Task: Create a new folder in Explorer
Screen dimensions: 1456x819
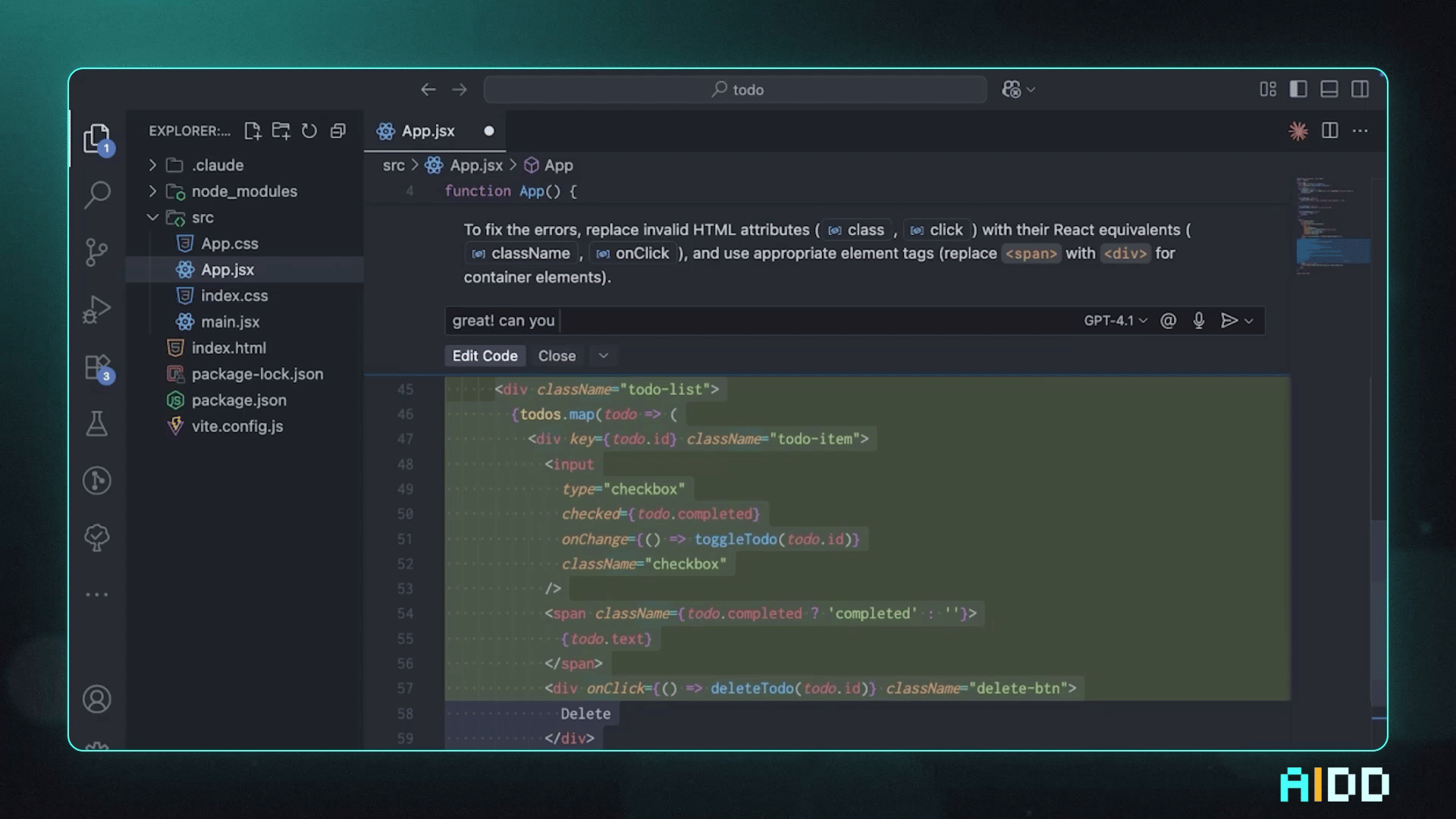Action: click(x=281, y=131)
